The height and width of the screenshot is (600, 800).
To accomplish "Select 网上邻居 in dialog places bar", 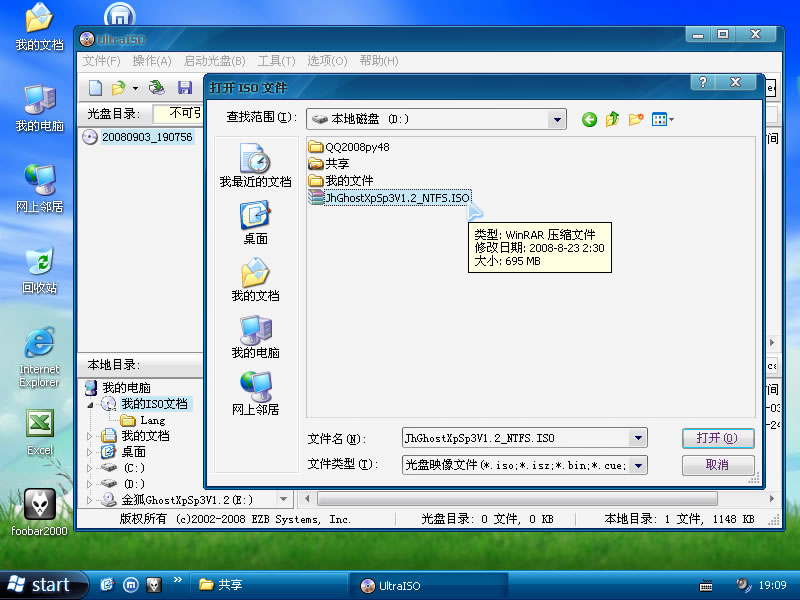I will point(256,394).
